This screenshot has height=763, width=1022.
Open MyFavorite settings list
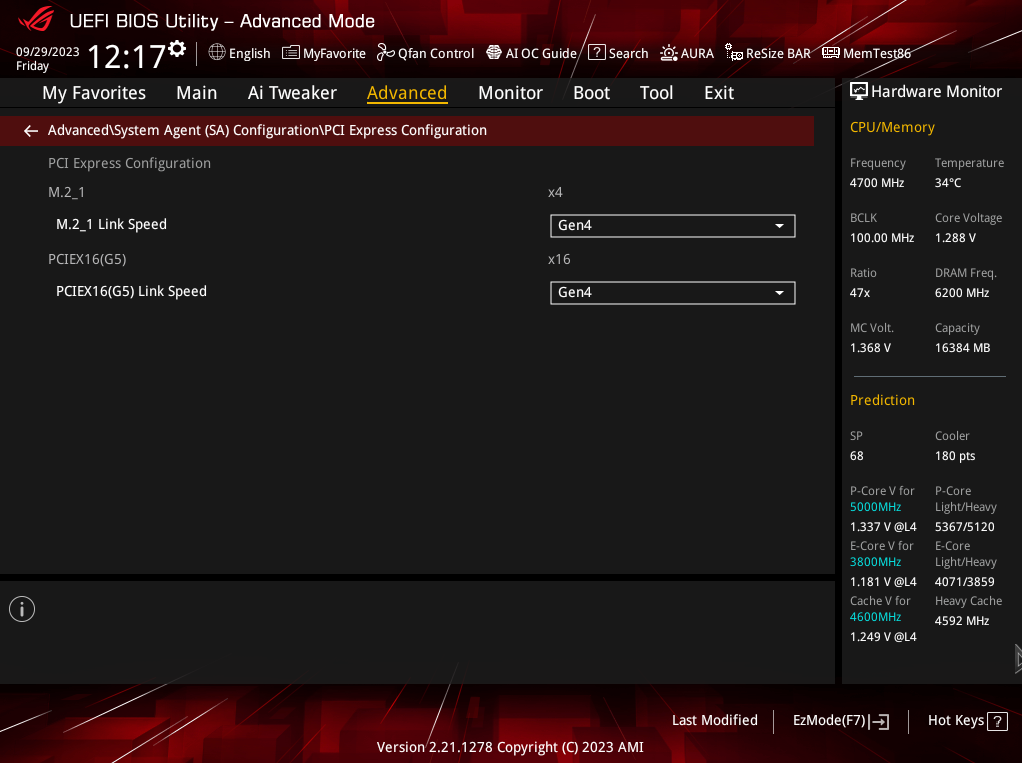tap(323, 53)
